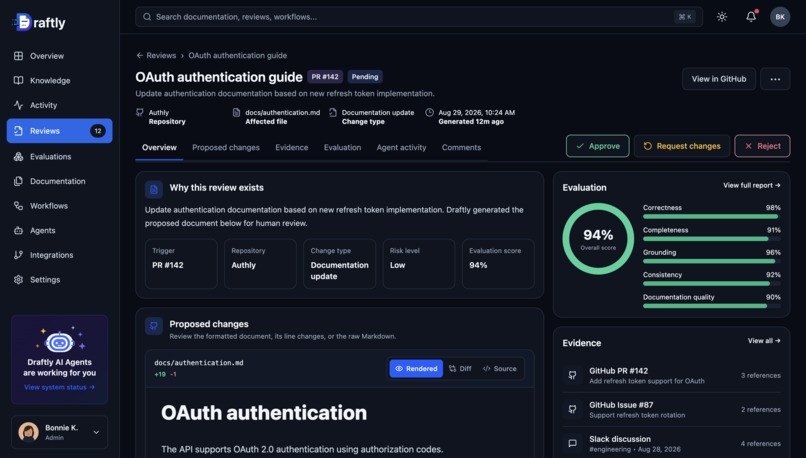Switch to Source view
This screenshot has width=806, height=458.
click(x=500, y=369)
